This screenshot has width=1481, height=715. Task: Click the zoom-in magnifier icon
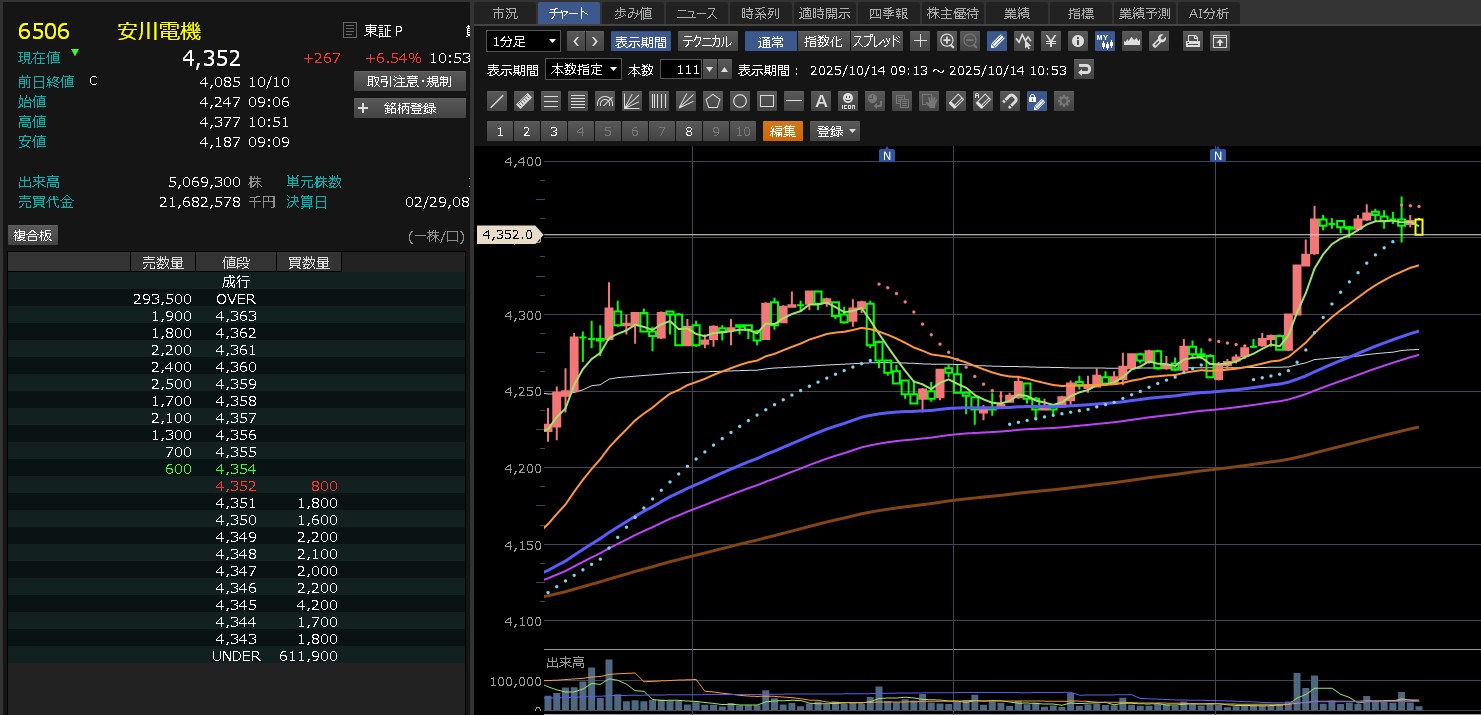tap(947, 41)
